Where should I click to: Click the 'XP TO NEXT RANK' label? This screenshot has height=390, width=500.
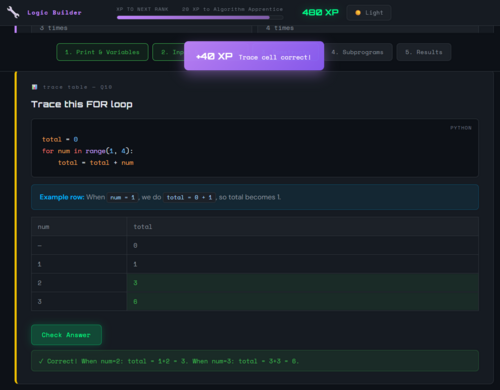[x=142, y=9]
